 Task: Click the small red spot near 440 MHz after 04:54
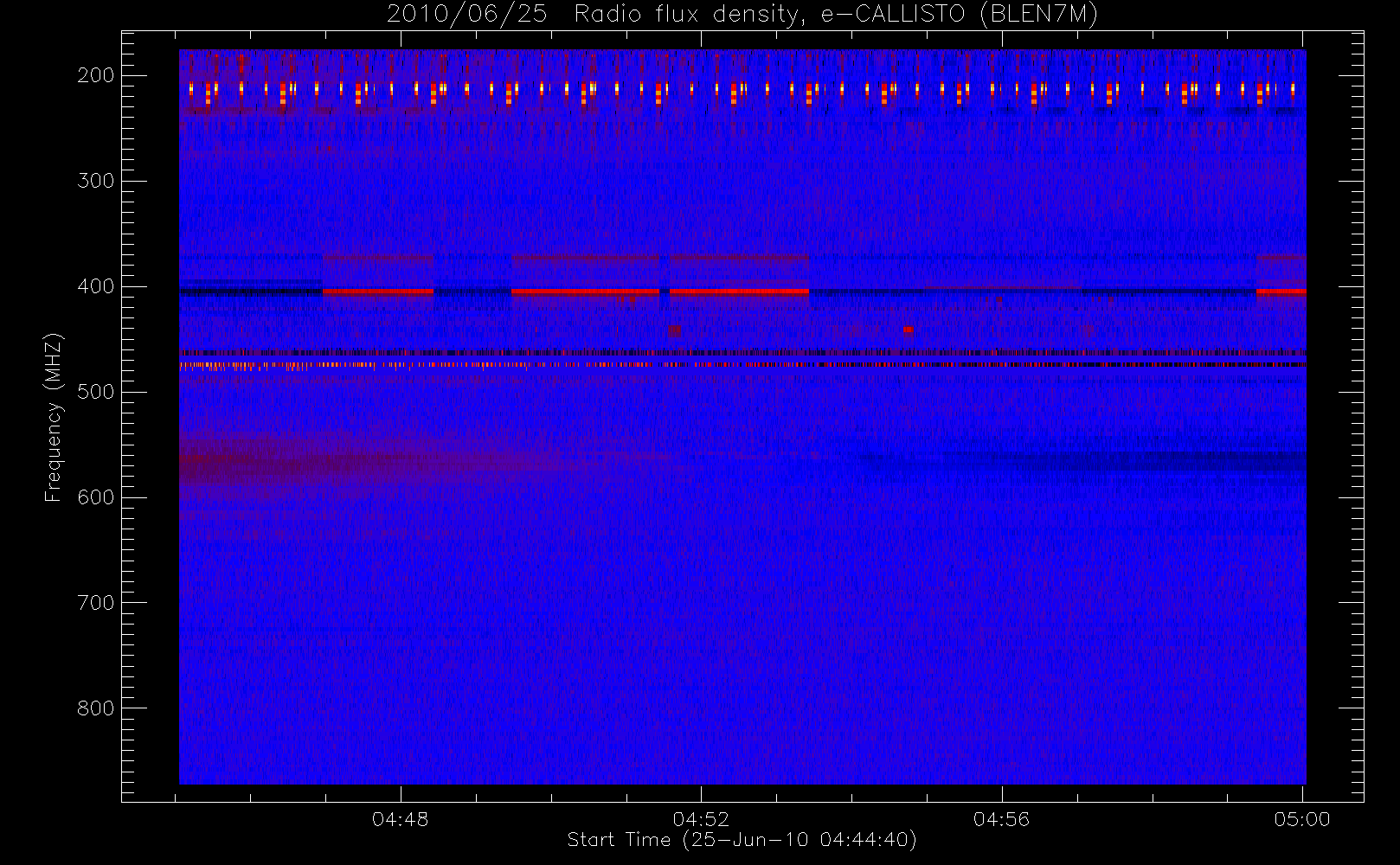[908, 330]
